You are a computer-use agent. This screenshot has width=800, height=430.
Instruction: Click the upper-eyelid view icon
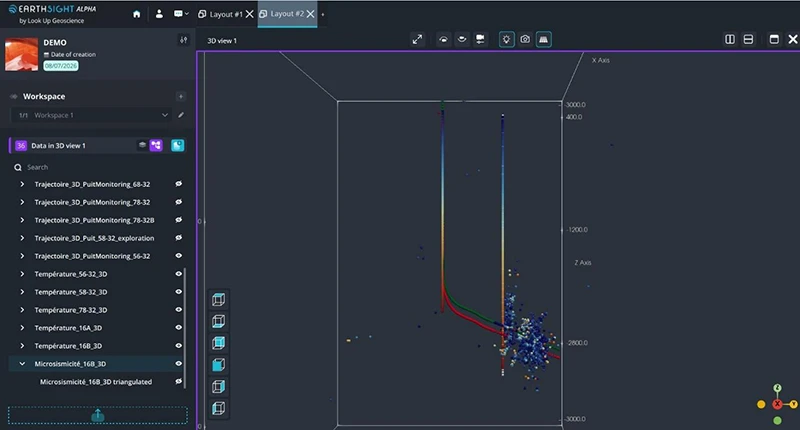(x=443, y=39)
